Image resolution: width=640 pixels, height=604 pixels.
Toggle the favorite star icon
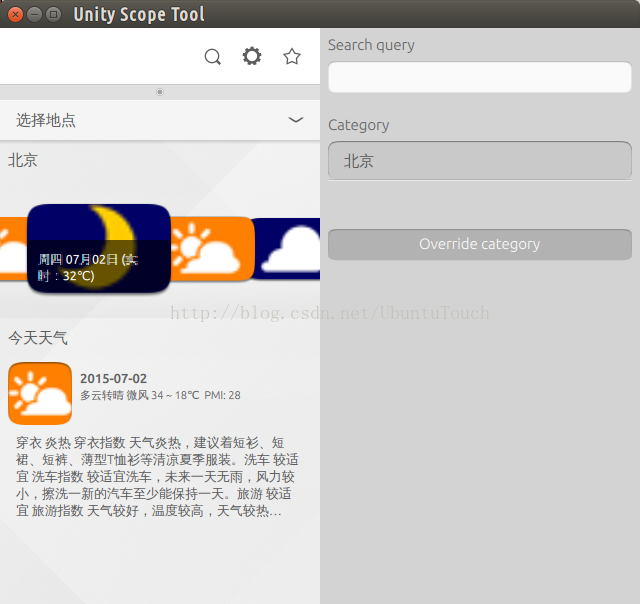click(292, 56)
